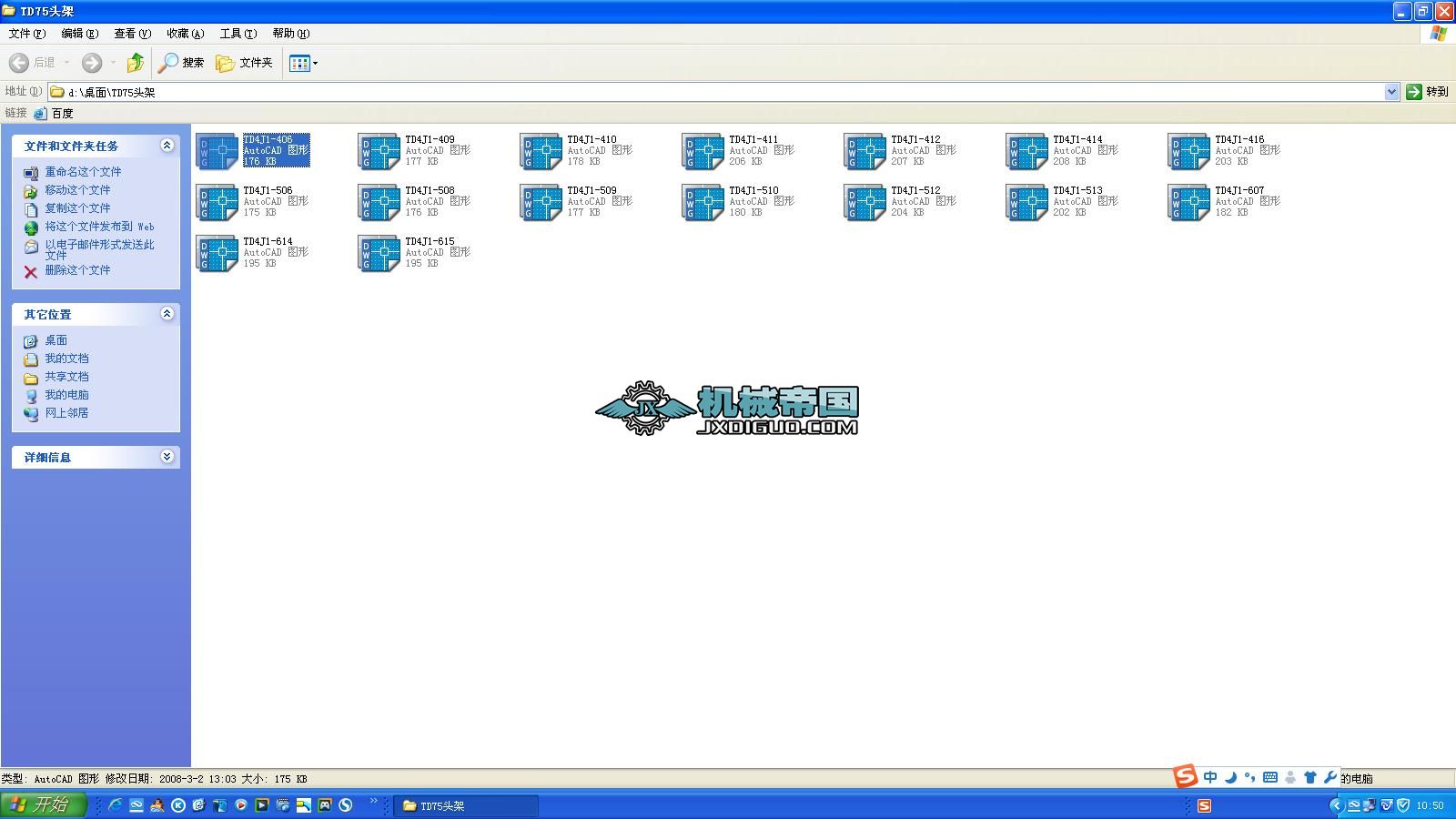Viewport: 1456px width, 819px height.
Task: Open the 收藏(A) menu
Action: (x=186, y=34)
